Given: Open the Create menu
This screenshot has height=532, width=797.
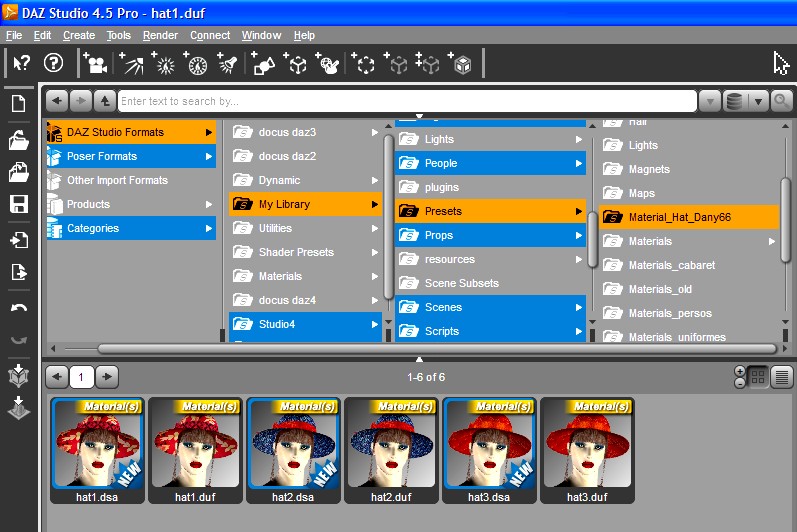Looking at the screenshot, I should [79, 35].
